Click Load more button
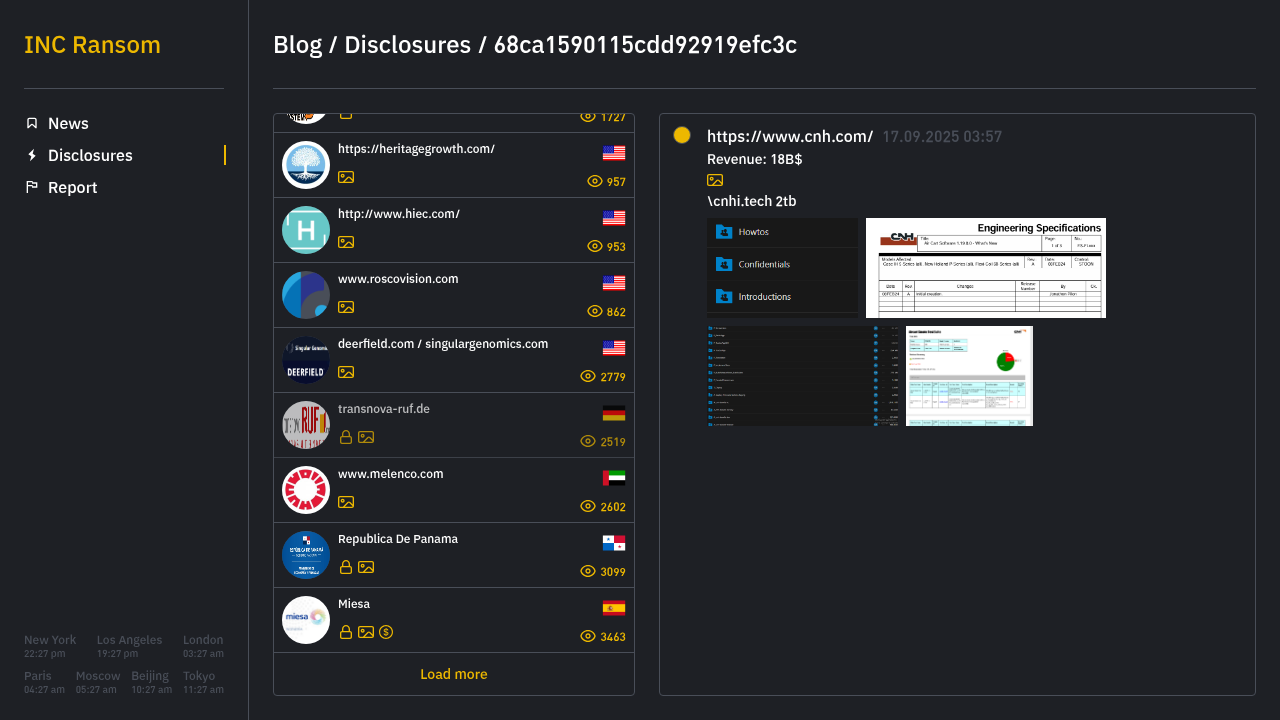Screen dimensions: 1280x720 coord(454,674)
